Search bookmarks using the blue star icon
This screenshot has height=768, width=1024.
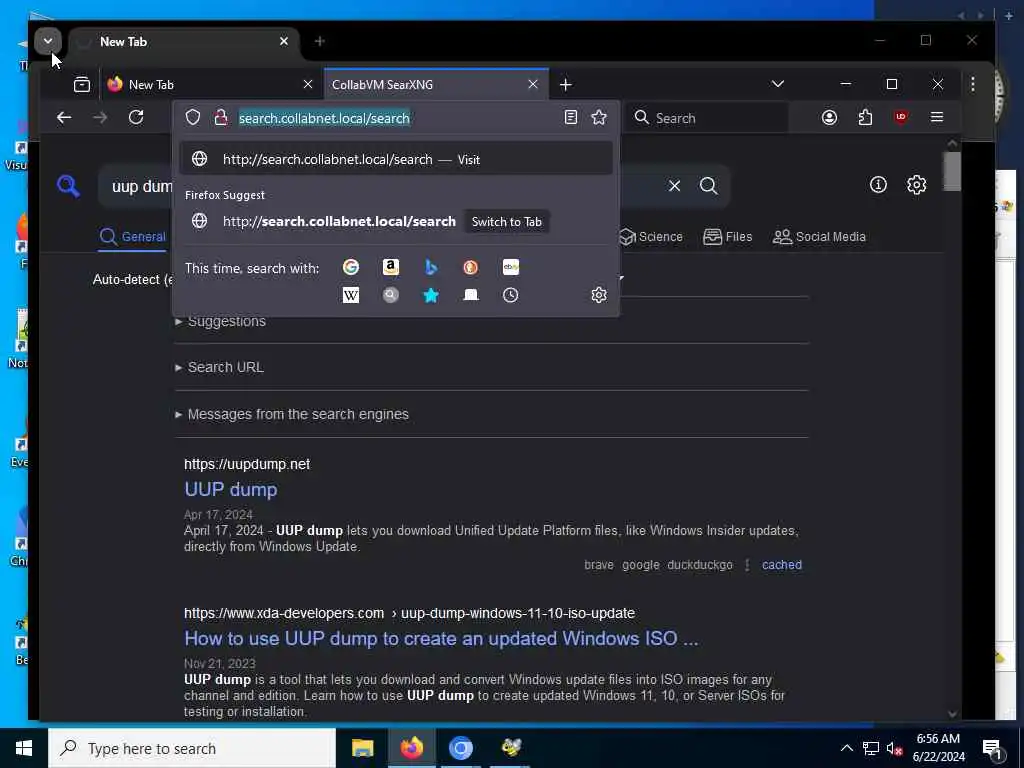[x=430, y=295]
